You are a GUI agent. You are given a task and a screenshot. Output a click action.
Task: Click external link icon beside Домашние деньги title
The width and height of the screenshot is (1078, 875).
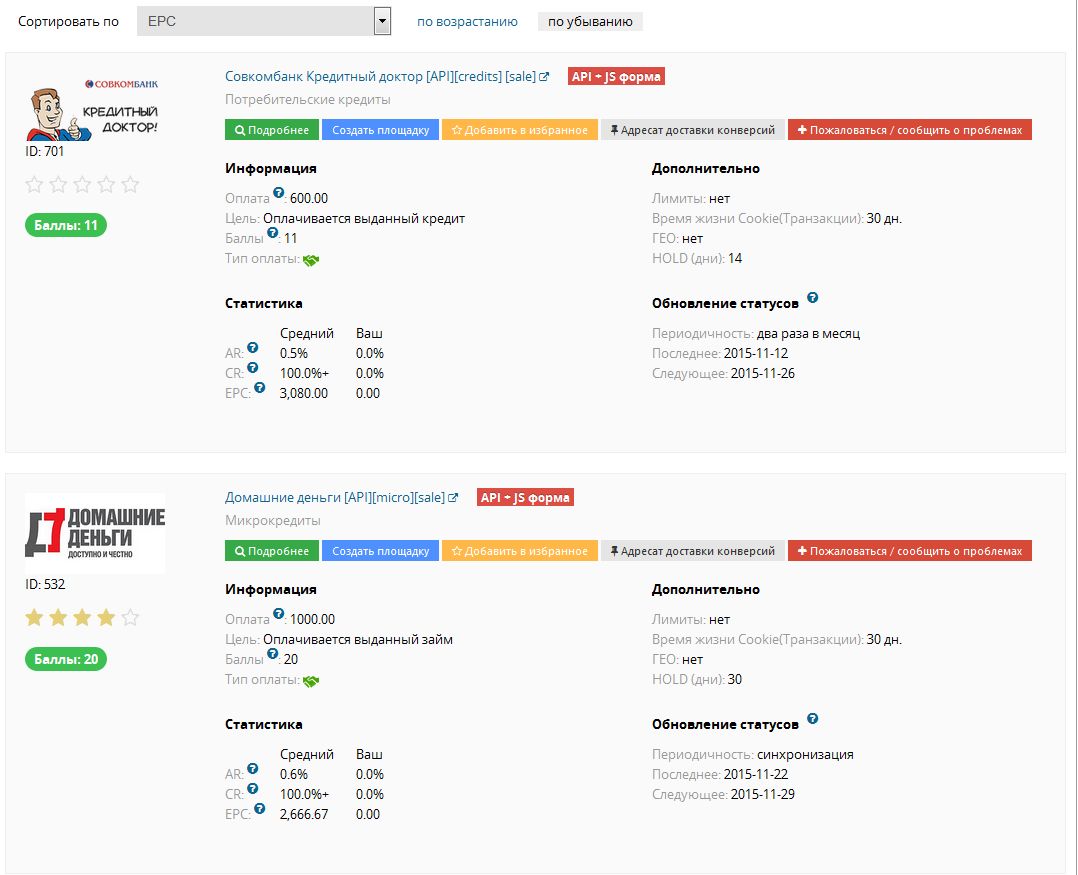(453, 498)
